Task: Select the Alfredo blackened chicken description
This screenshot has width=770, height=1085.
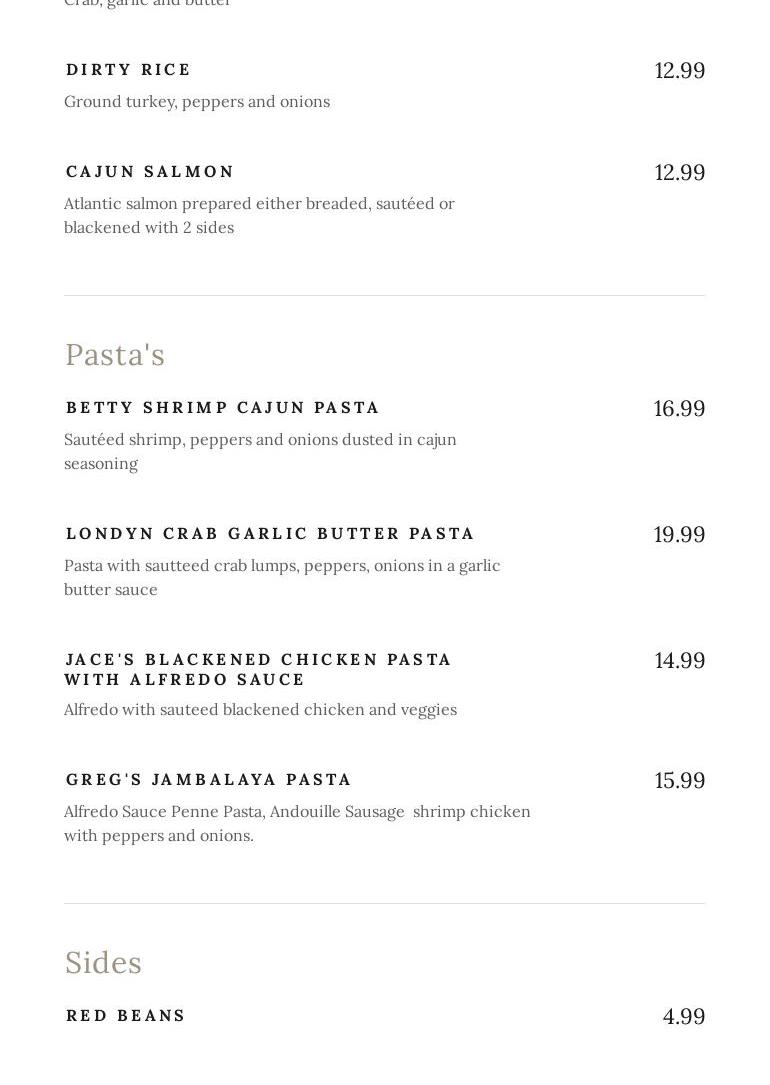Action: point(260,710)
